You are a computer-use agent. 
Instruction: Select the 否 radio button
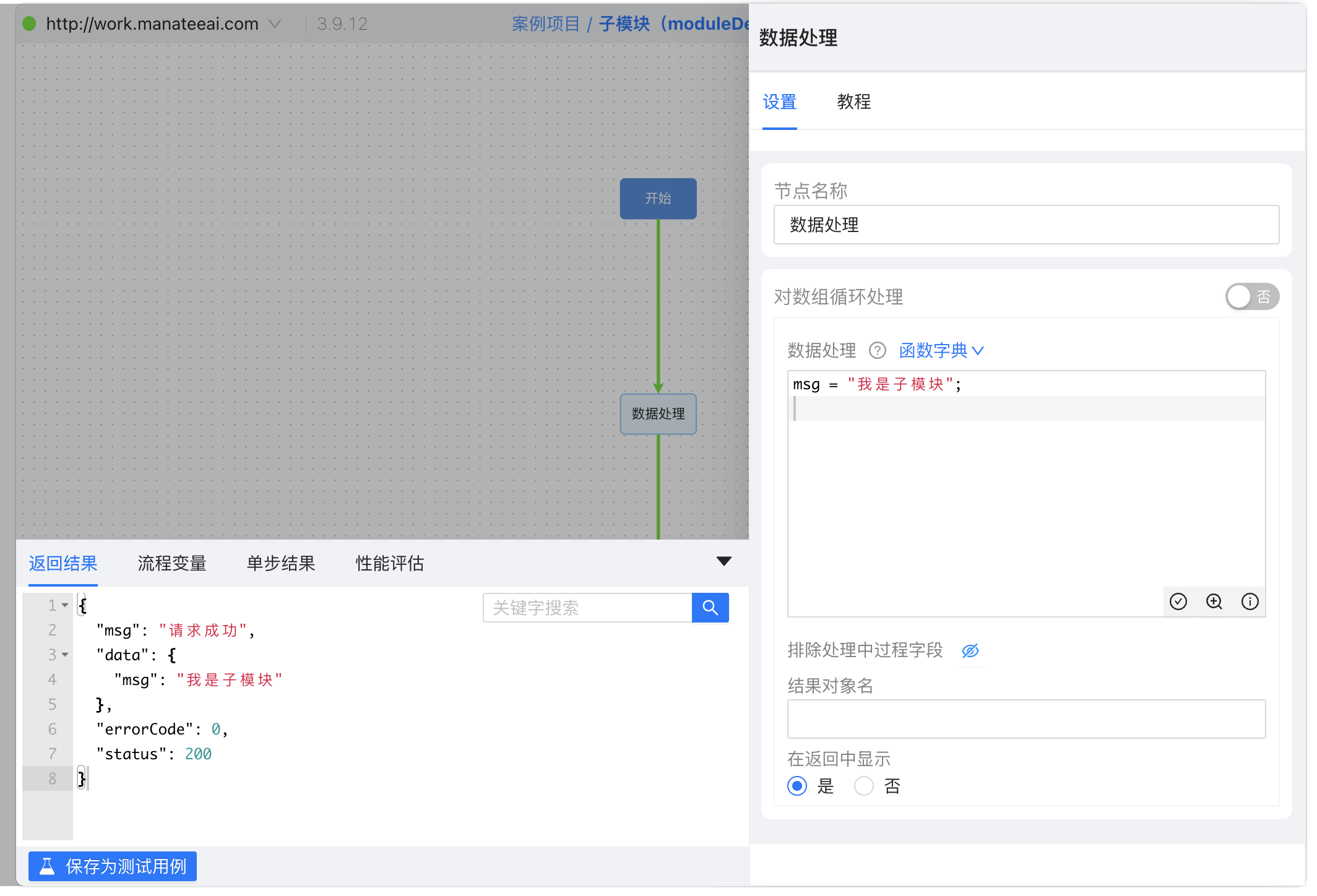[864, 786]
